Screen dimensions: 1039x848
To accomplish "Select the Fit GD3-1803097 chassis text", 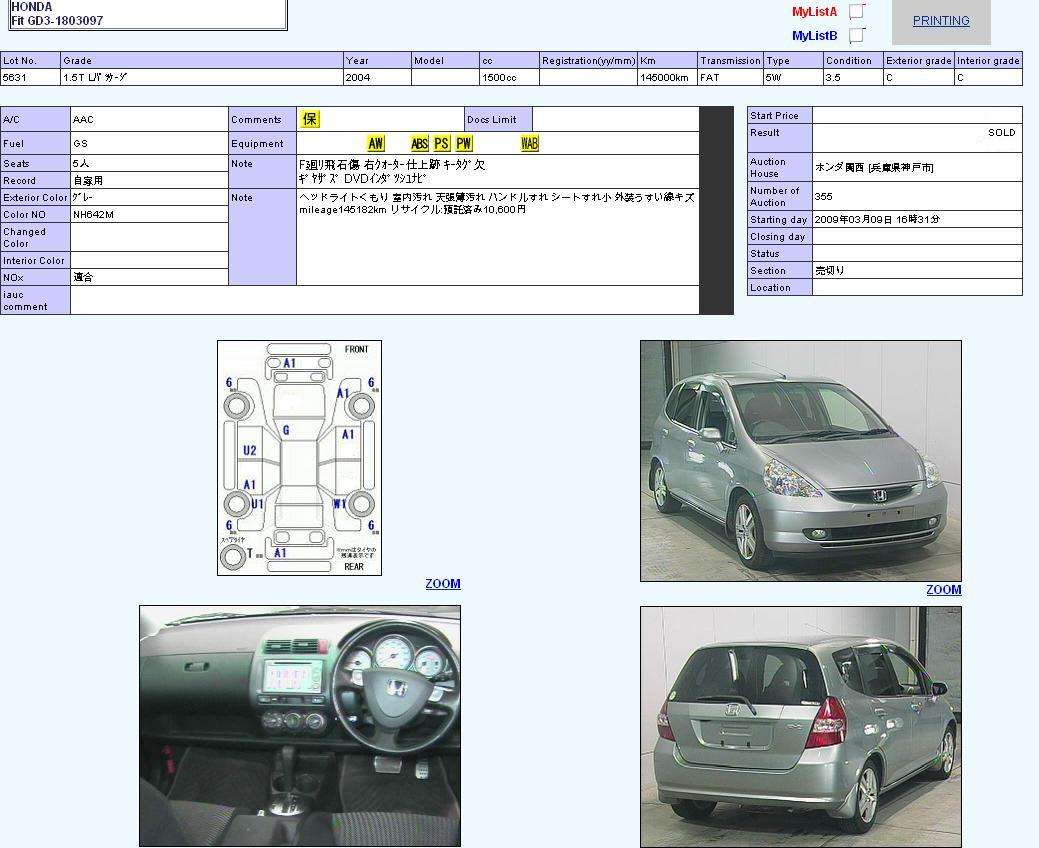I will tap(58, 21).
